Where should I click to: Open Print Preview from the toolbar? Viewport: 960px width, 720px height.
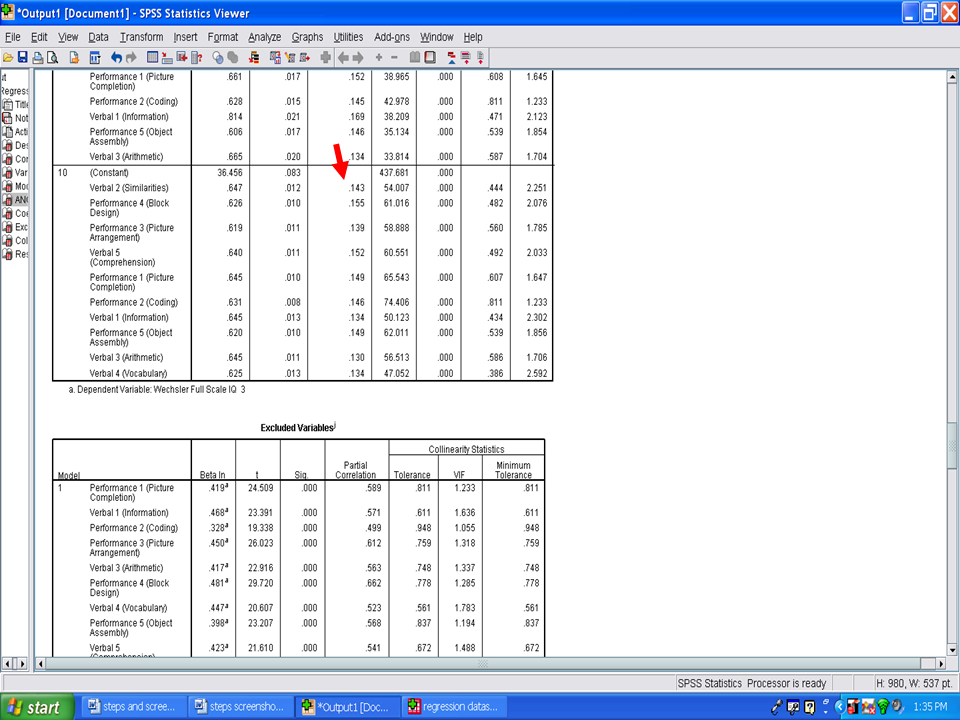(53, 58)
